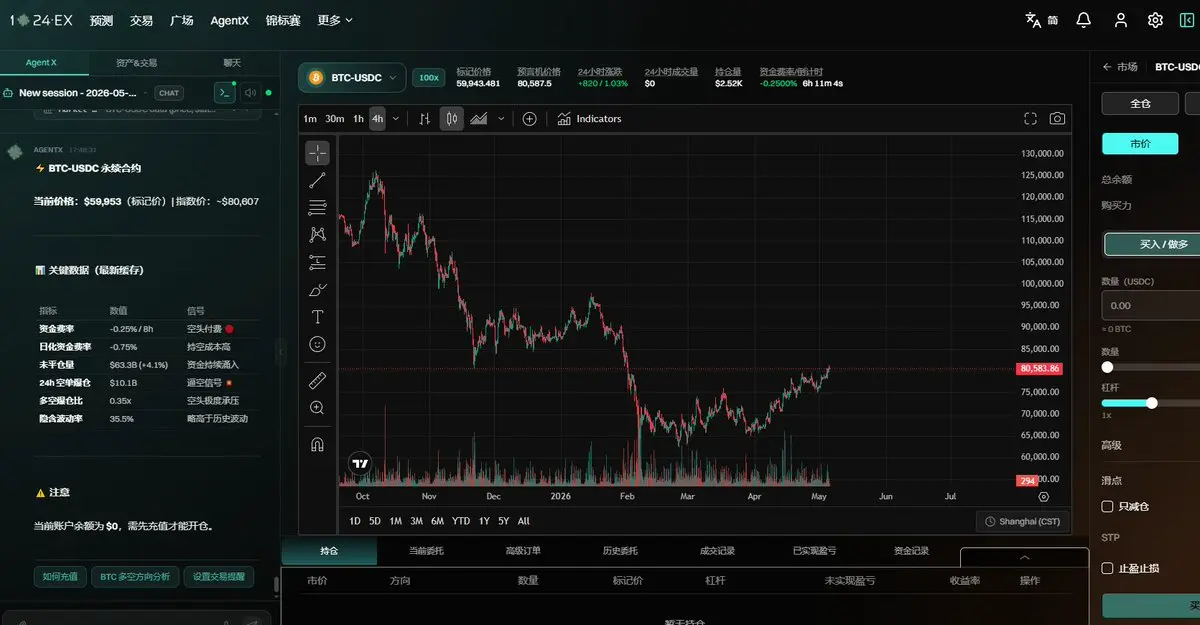Switch to area chart style
This screenshot has height=625, width=1200.
[x=479, y=119]
